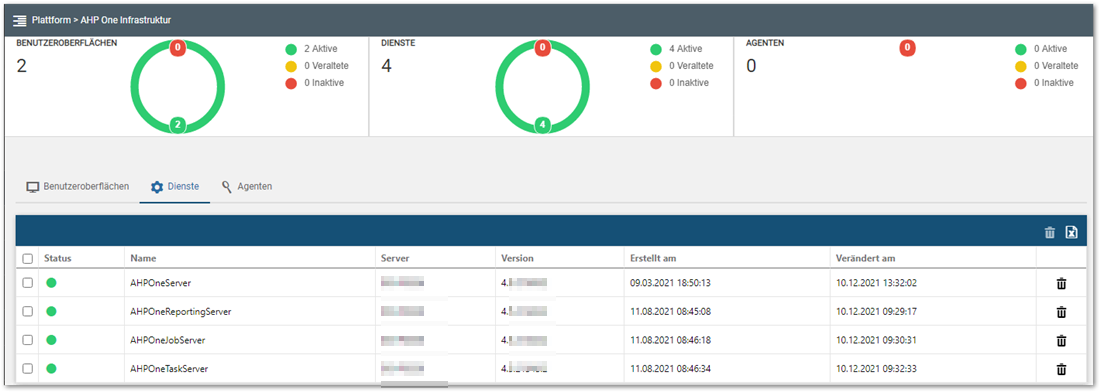Check the AHPOneJobServer row checkbox
The width and height of the screenshot is (1100, 392).
pyautogui.click(x=28, y=340)
